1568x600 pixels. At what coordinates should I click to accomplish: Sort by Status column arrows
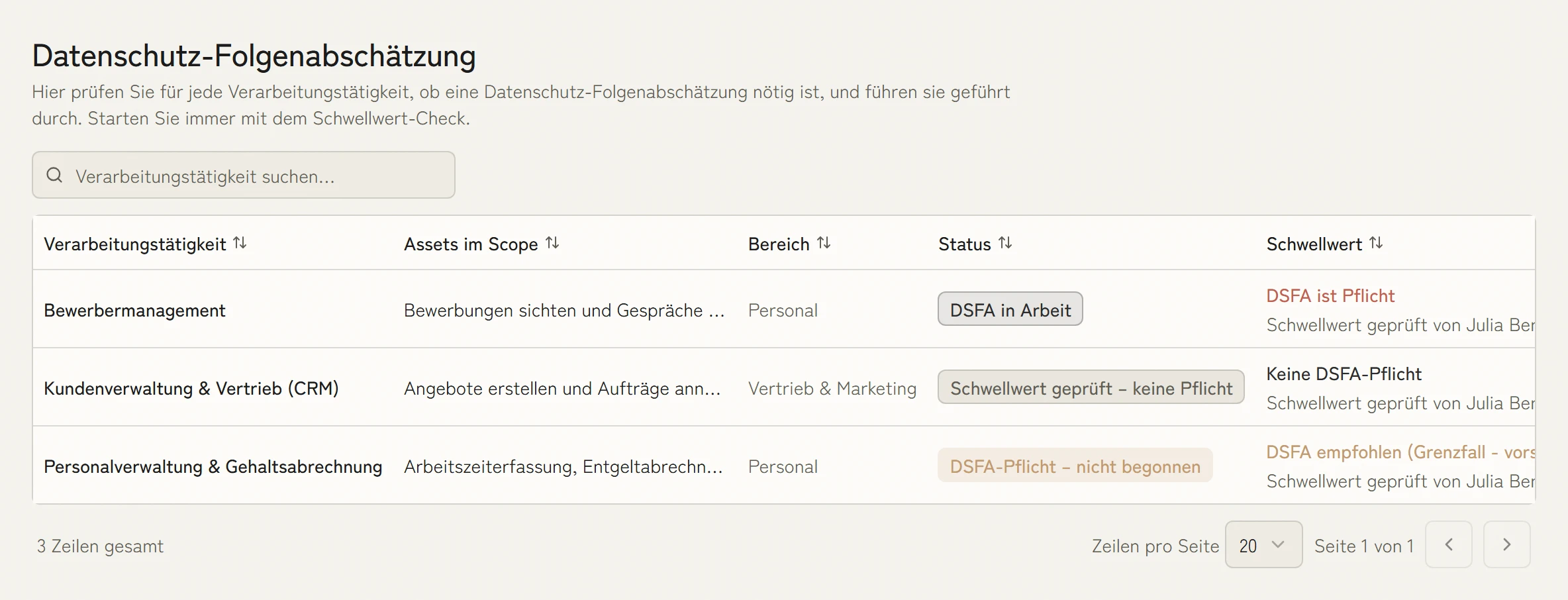[1005, 243]
